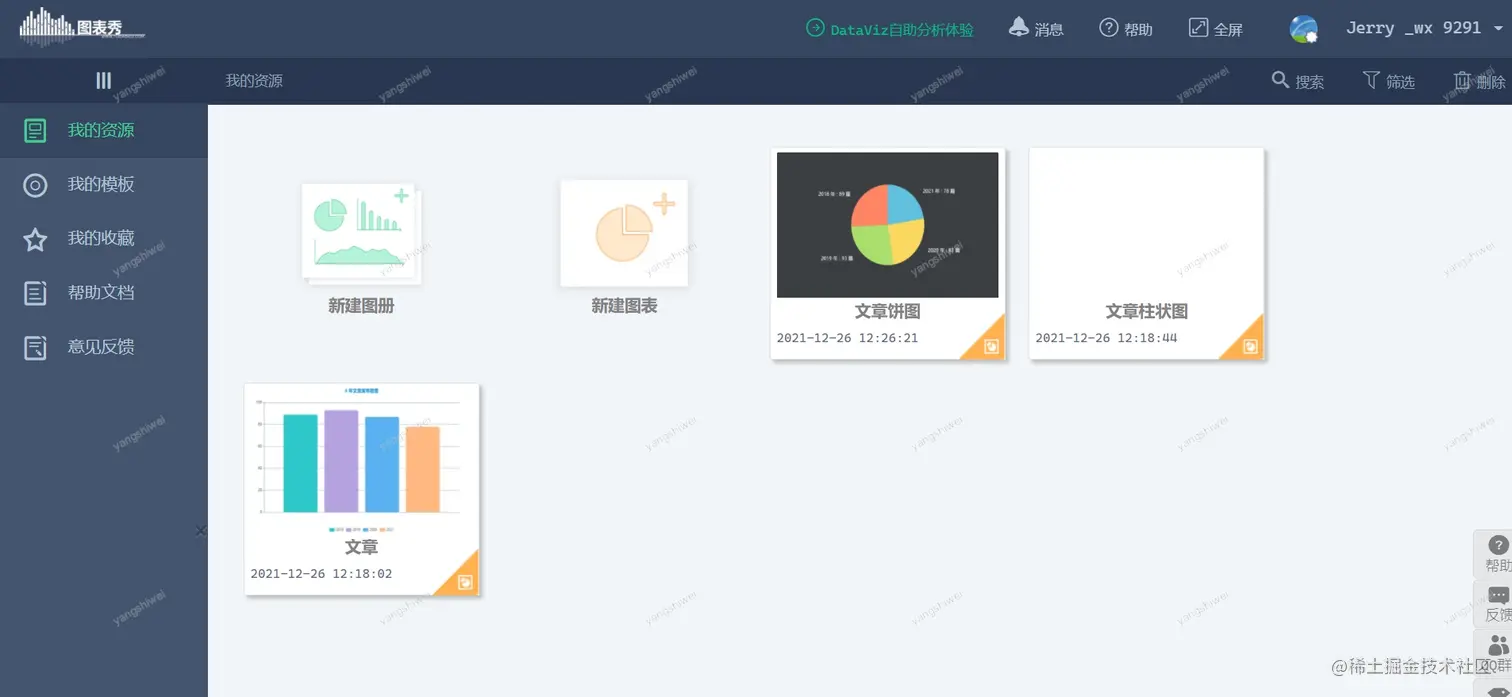
Task: Click the DataViz arrow circle icon
Action: [x=815, y=28]
